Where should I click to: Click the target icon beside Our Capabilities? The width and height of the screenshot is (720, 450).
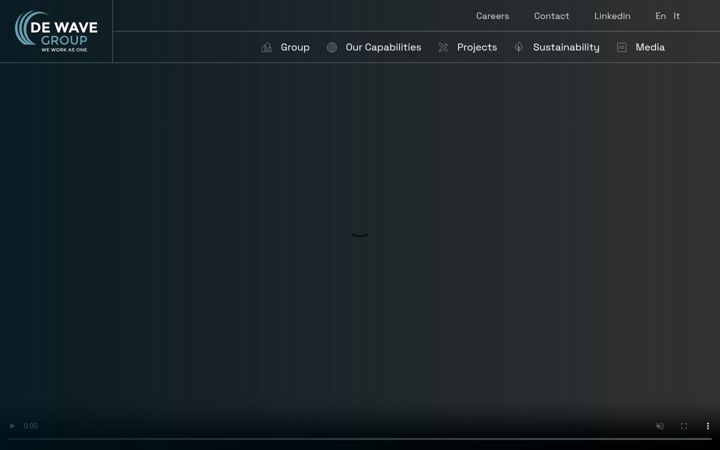[x=332, y=47]
